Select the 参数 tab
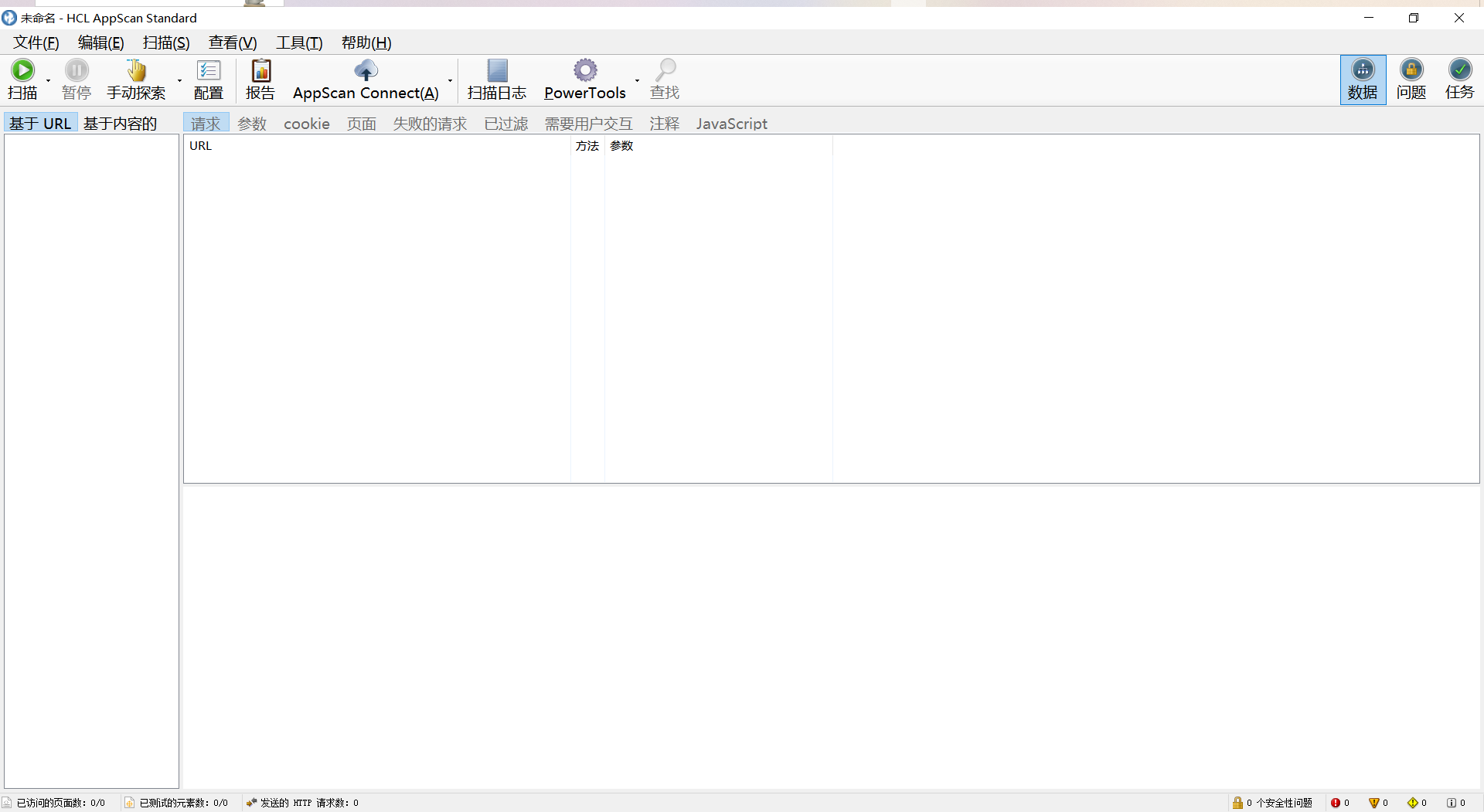1484x812 pixels. click(x=252, y=124)
